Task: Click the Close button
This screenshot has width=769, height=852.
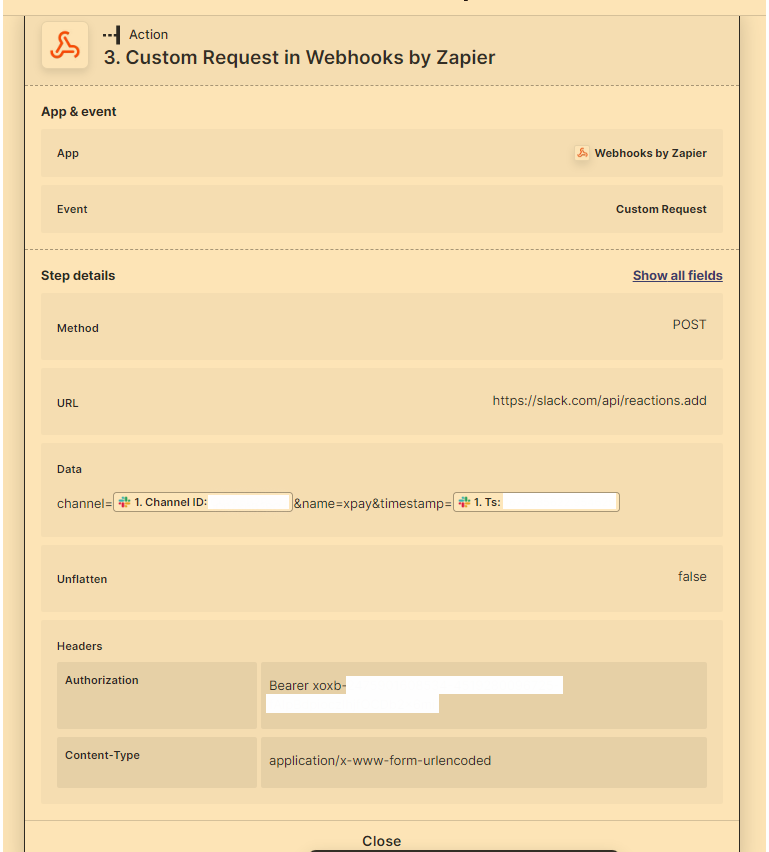Action: (x=382, y=841)
